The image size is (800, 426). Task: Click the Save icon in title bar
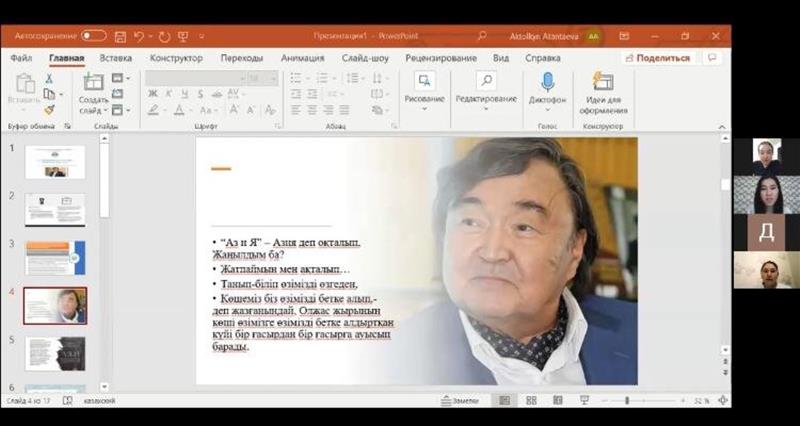(x=120, y=36)
